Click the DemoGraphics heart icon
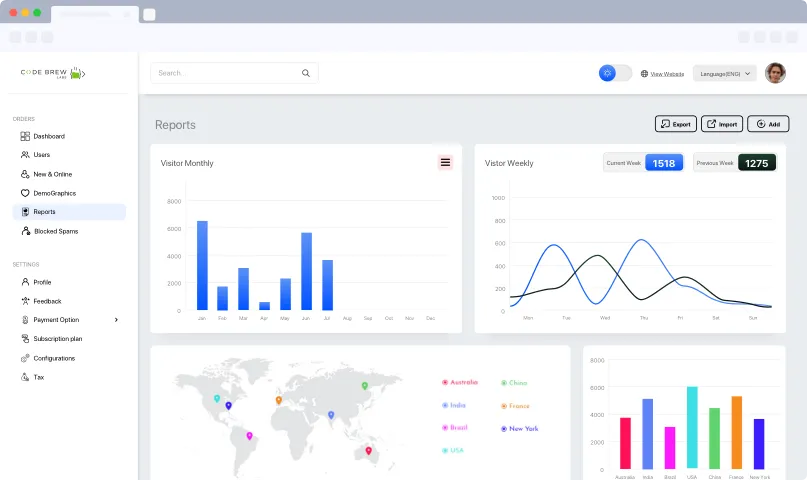This screenshot has width=807, height=480. [x=25, y=193]
